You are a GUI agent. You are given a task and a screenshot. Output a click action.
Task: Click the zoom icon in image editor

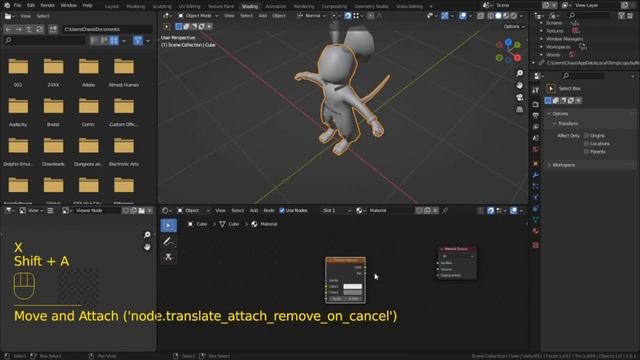click(147, 235)
